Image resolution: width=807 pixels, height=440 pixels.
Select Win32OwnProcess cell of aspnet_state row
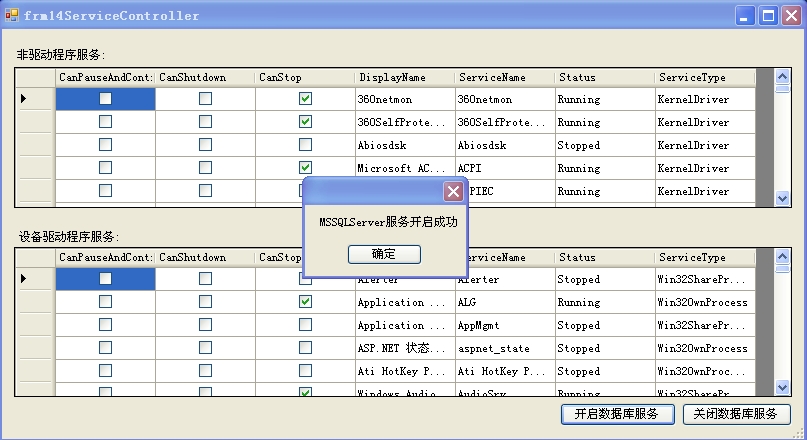coord(705,348)
